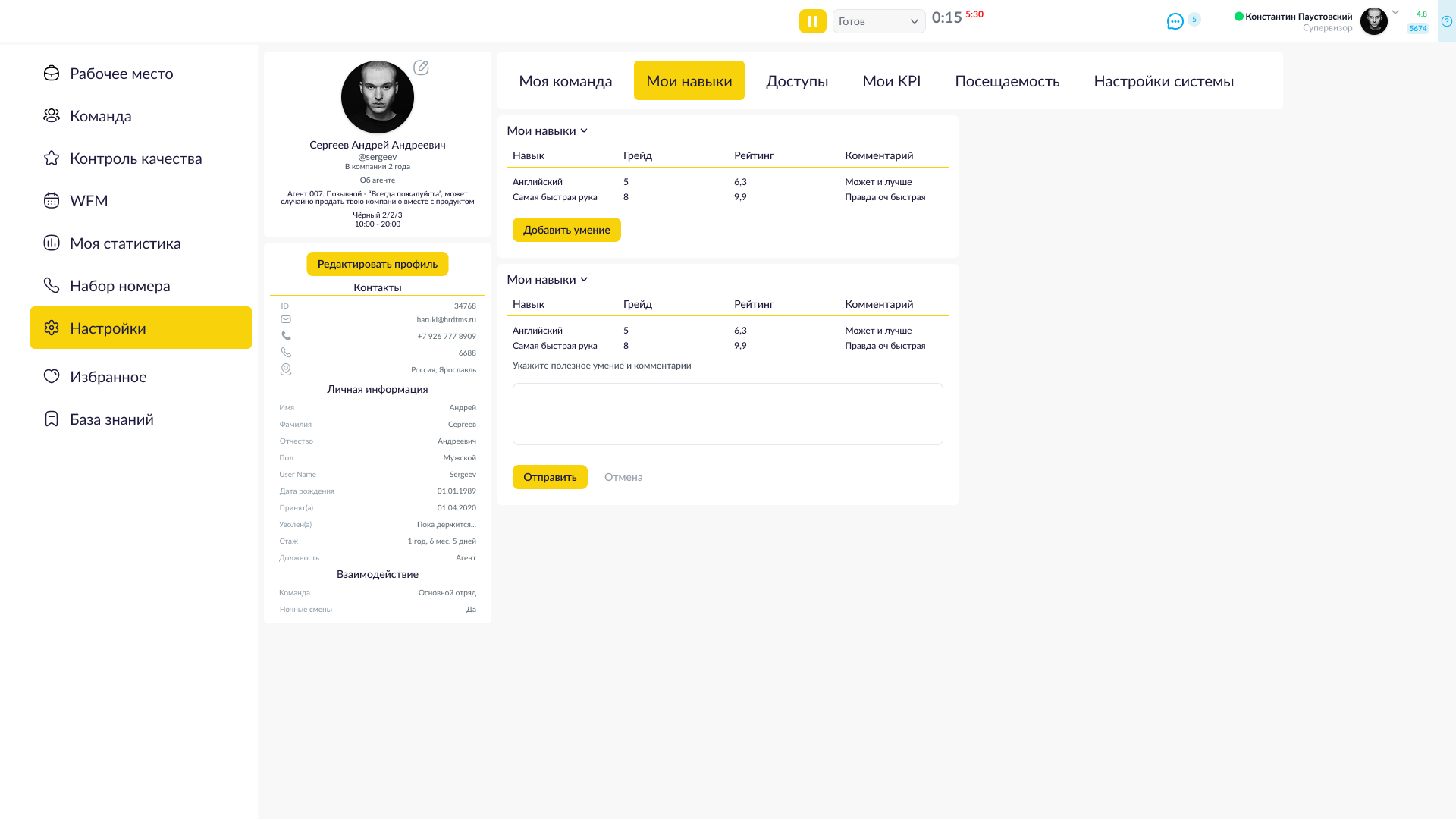Click the yellow pause button
The width and height of the screenshot is (1456, 819).
tap(812, 21)
